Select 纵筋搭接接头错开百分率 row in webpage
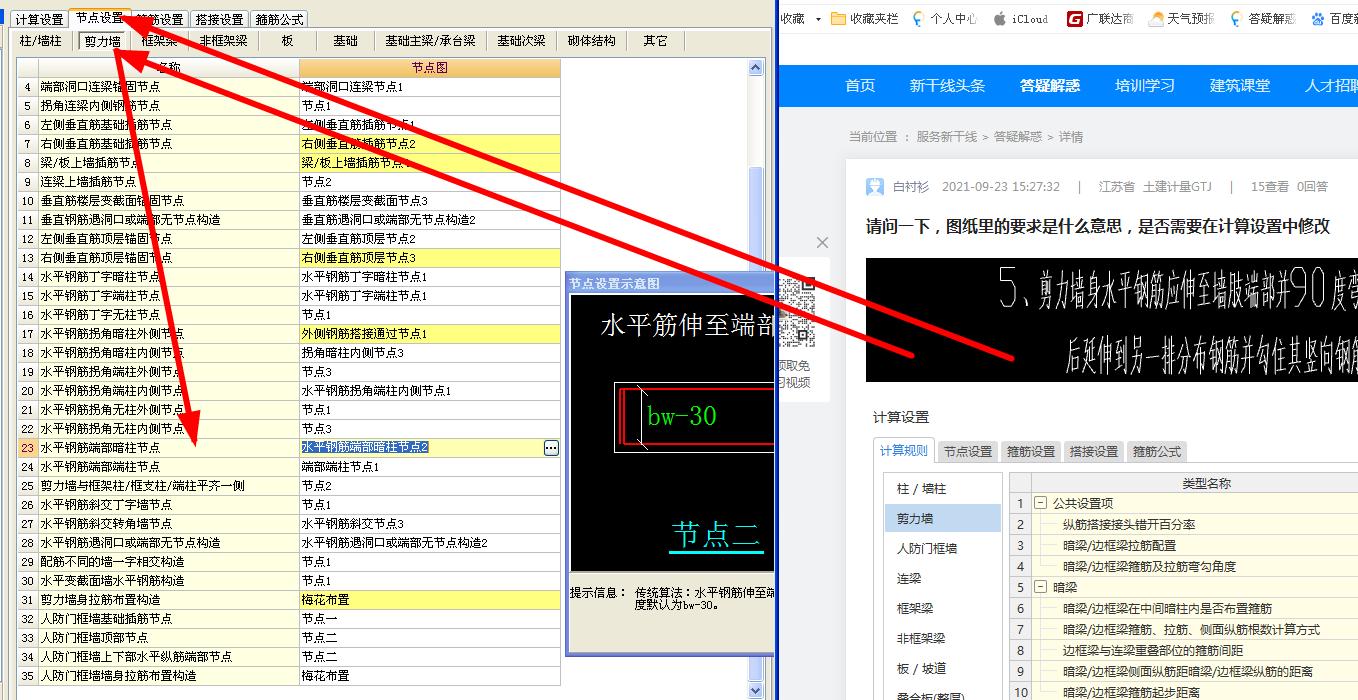Viewport: 1358px width, 700px height. (1195, 525)
